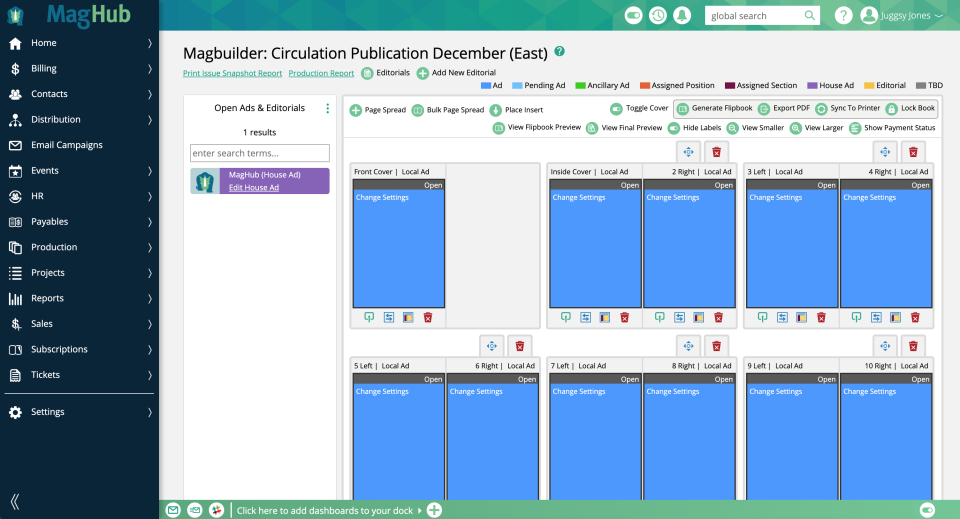Viewport: 960px width, 519px height.
Task: Collapse the sidebar with double chevron
Action: click(15, 502)
